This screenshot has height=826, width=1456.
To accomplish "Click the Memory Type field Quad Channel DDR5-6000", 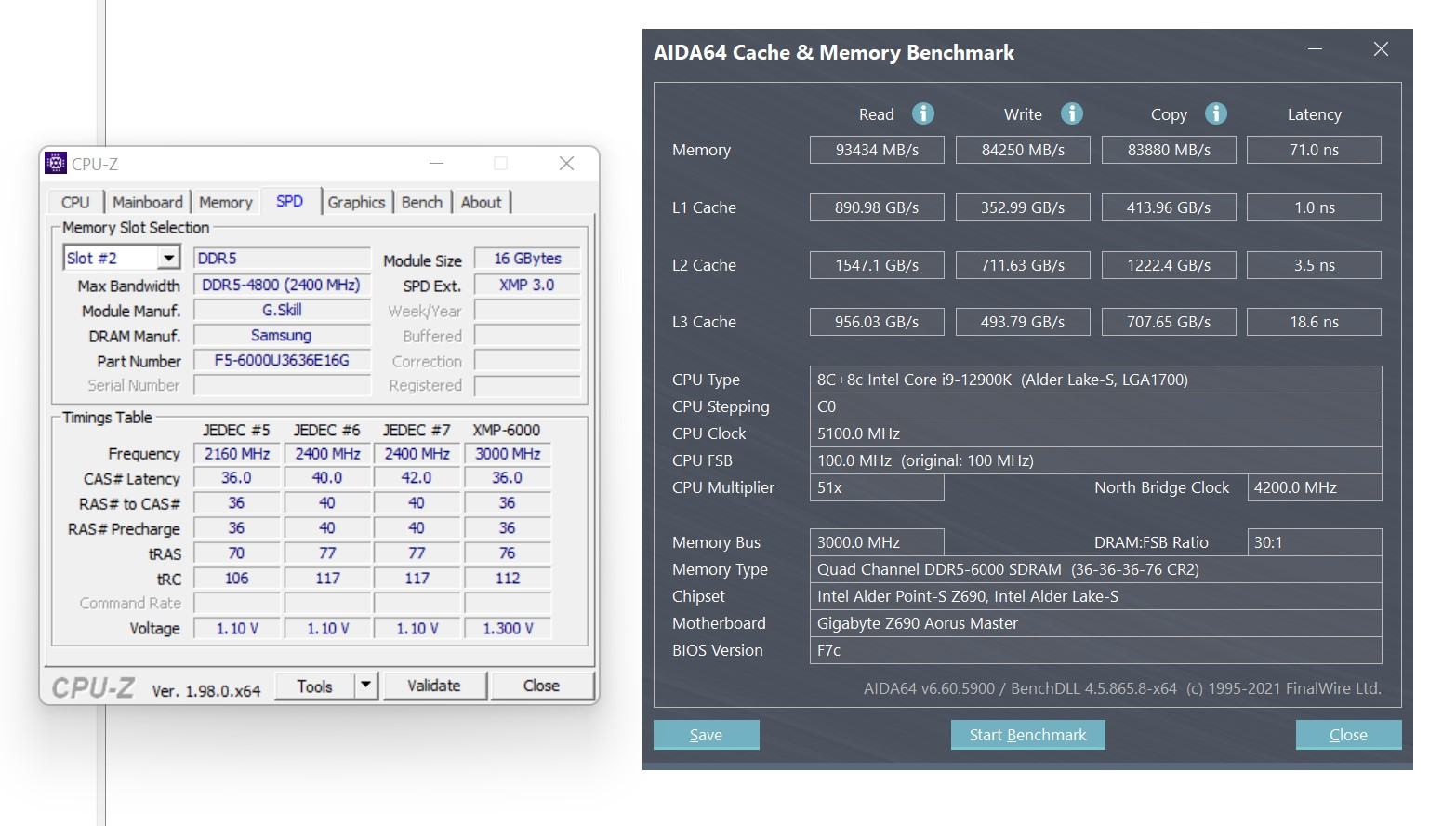I will pos(1095,569).
